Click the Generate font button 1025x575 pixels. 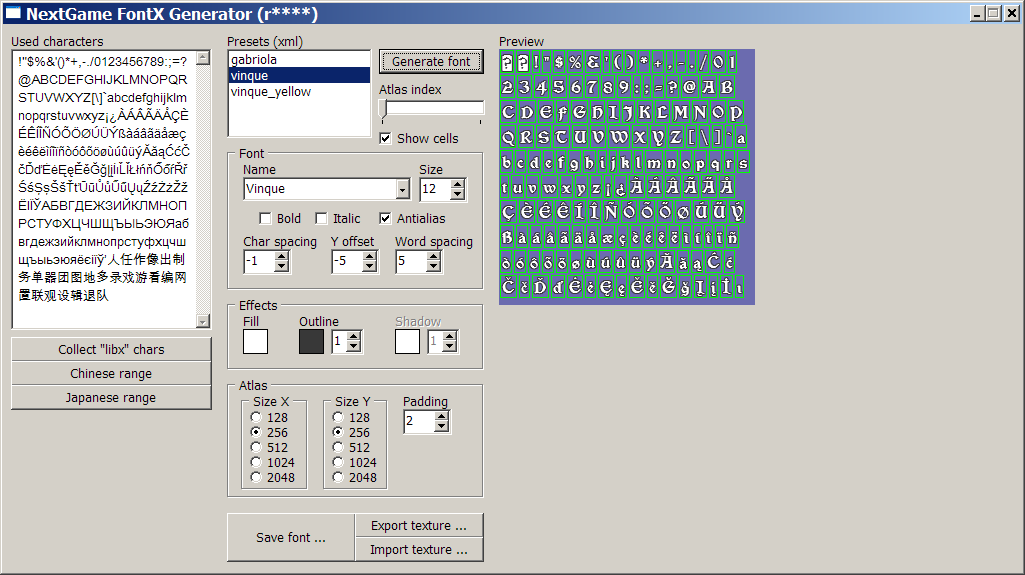(x=431, y=61)
